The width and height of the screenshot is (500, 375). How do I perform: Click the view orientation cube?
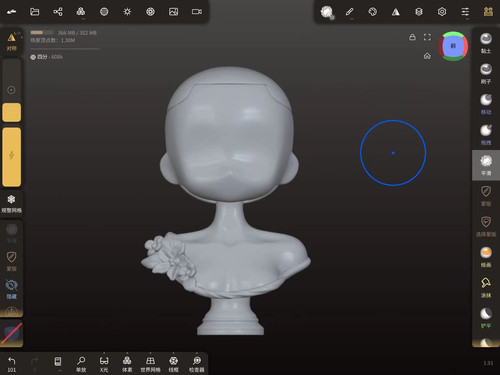tap(453, 46)
